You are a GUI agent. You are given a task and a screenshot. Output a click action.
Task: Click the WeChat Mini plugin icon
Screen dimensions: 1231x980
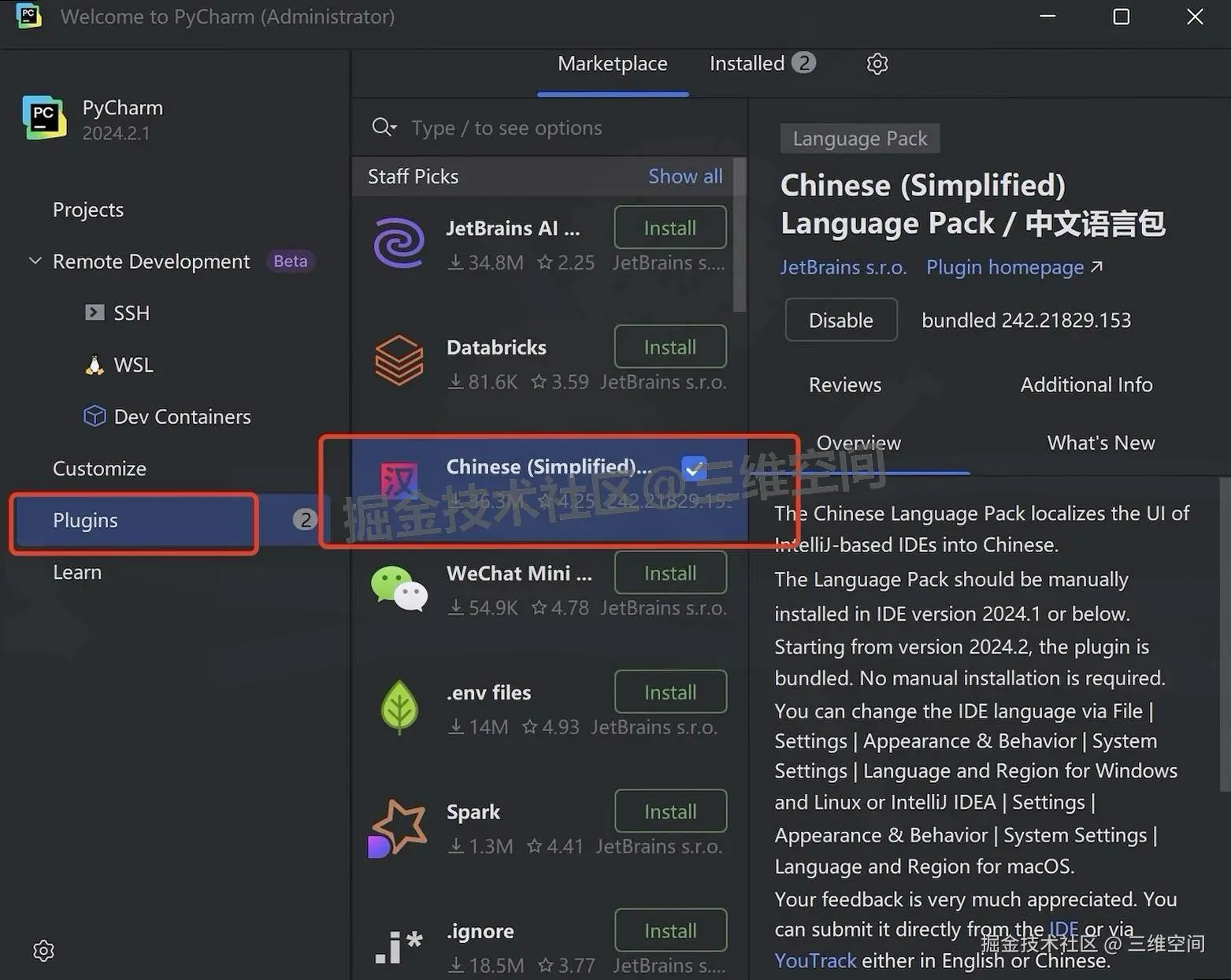[x=399, y=588]
